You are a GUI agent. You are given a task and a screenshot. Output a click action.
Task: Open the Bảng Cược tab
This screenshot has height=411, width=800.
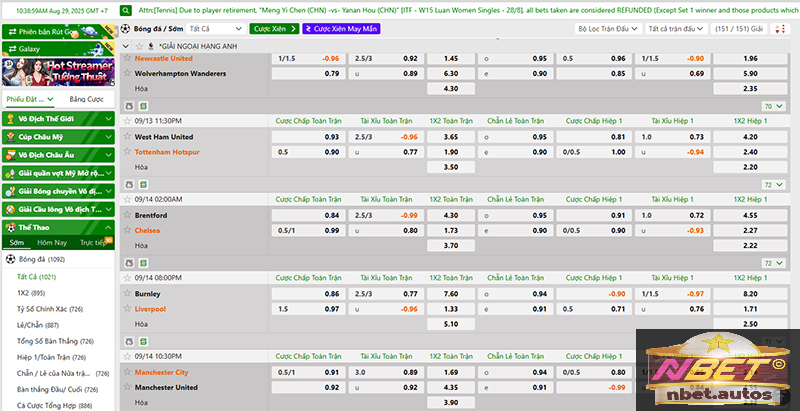click(x=85, y=100)
